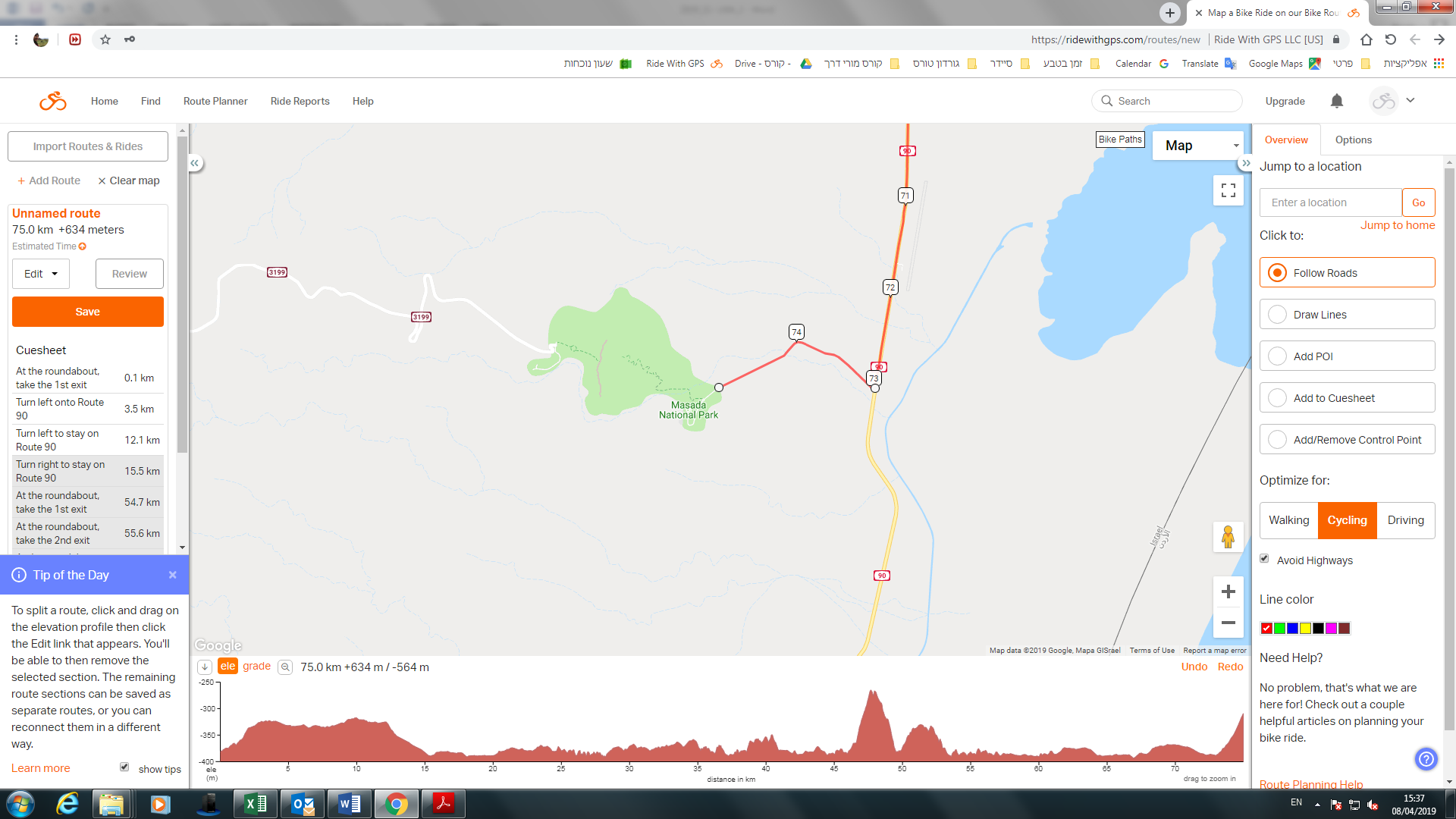
Task: Select the Draw Lines option
Action: pyautogui.click(x=1347, y=315)
